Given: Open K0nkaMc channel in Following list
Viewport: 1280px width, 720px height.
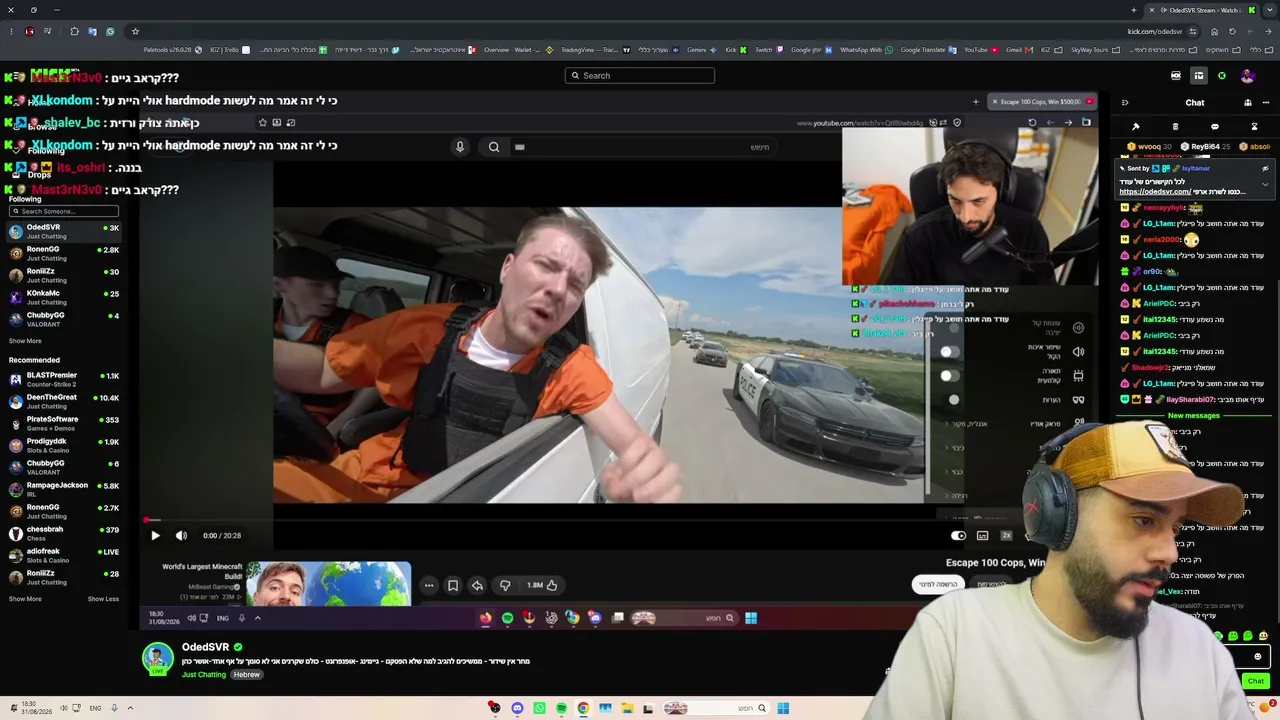Looking at the screenshot, I should point(64,297).
